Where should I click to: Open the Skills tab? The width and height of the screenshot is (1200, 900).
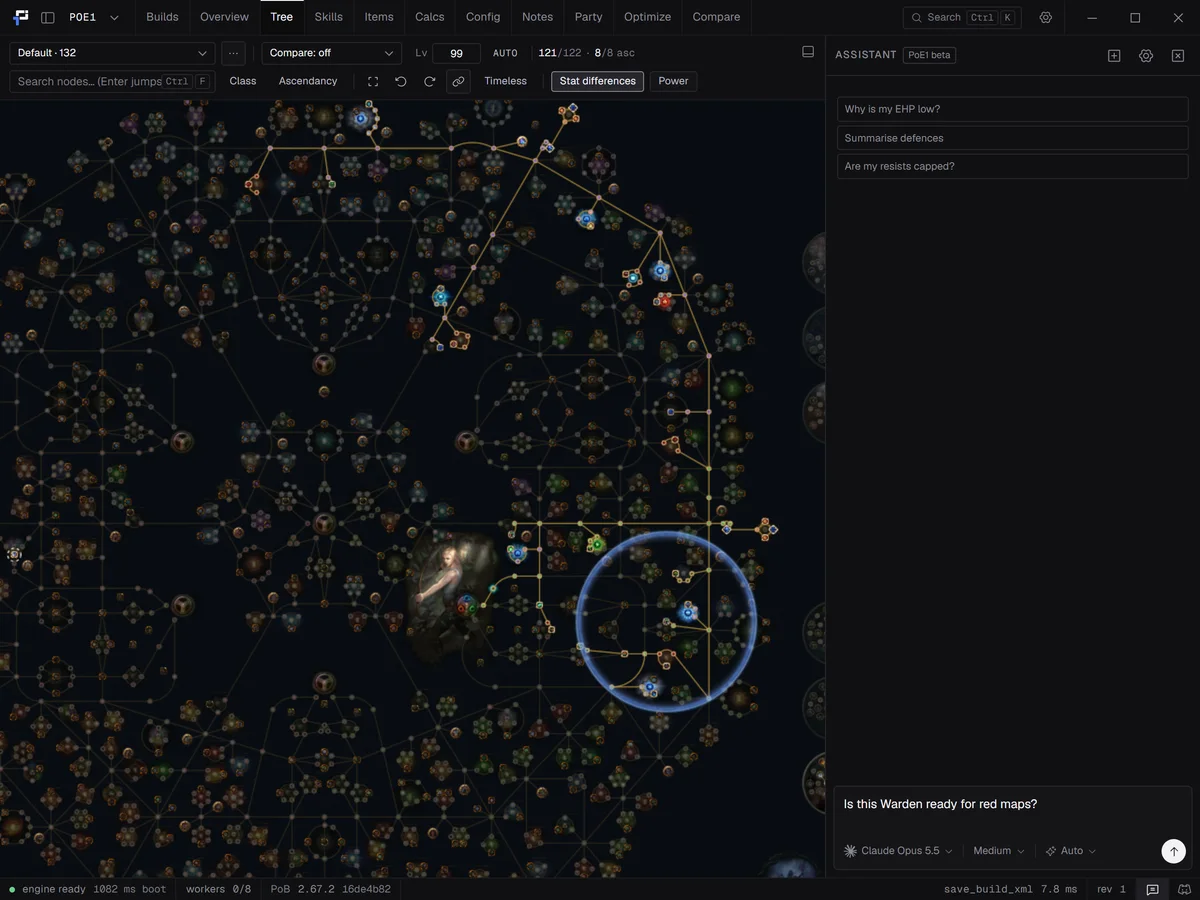[x=328, y=17]
